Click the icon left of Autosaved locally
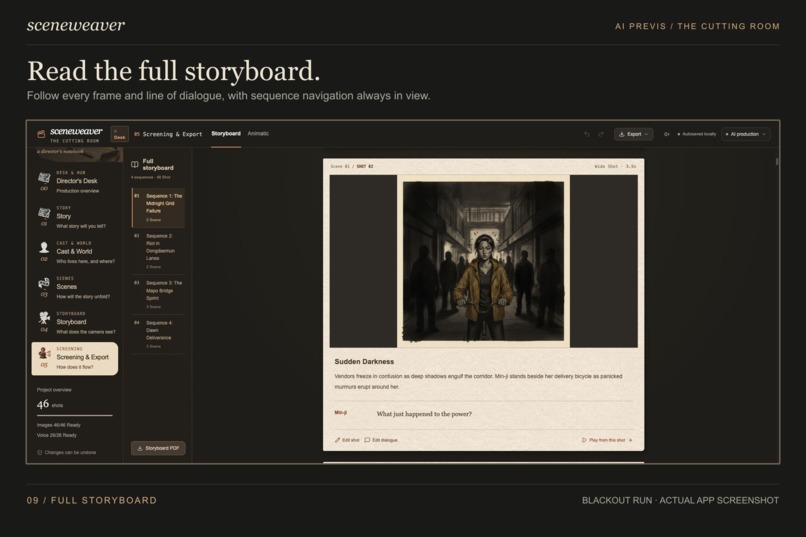 tap(666, 134)
